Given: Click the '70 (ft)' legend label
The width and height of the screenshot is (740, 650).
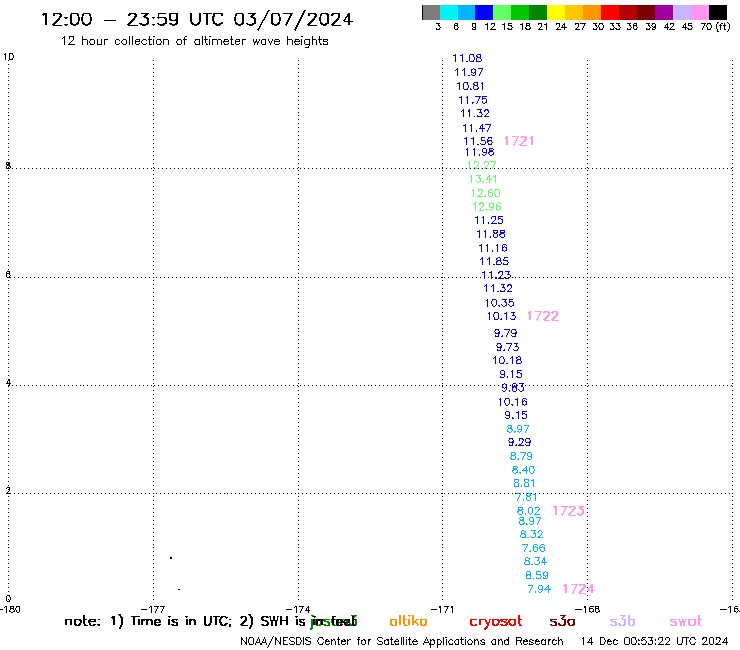Looking at the screenshot, I should tap(715, 27).
